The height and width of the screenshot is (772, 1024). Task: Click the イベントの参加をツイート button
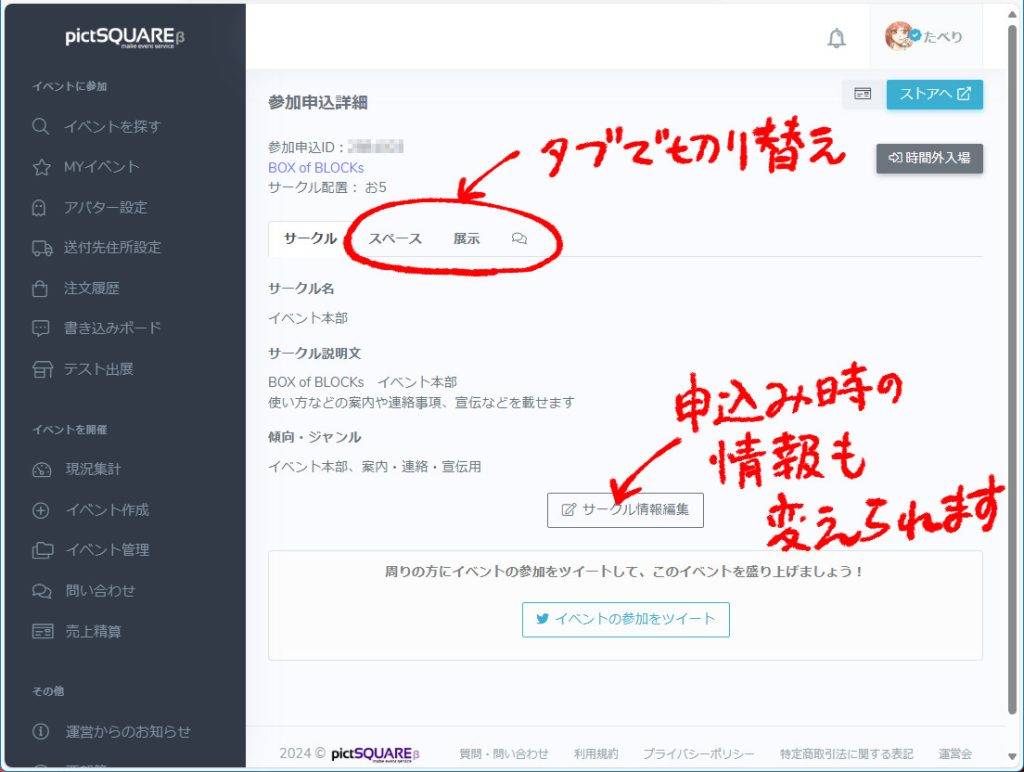[x=625, y=619]
